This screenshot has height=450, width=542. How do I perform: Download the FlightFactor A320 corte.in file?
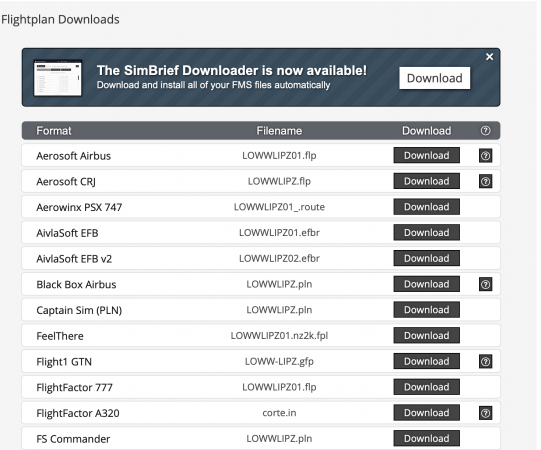427,413
